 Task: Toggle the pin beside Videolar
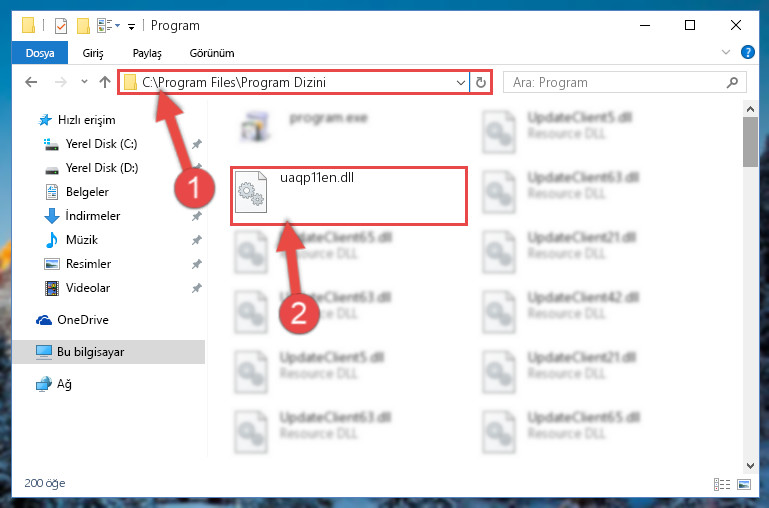point(197,288)
